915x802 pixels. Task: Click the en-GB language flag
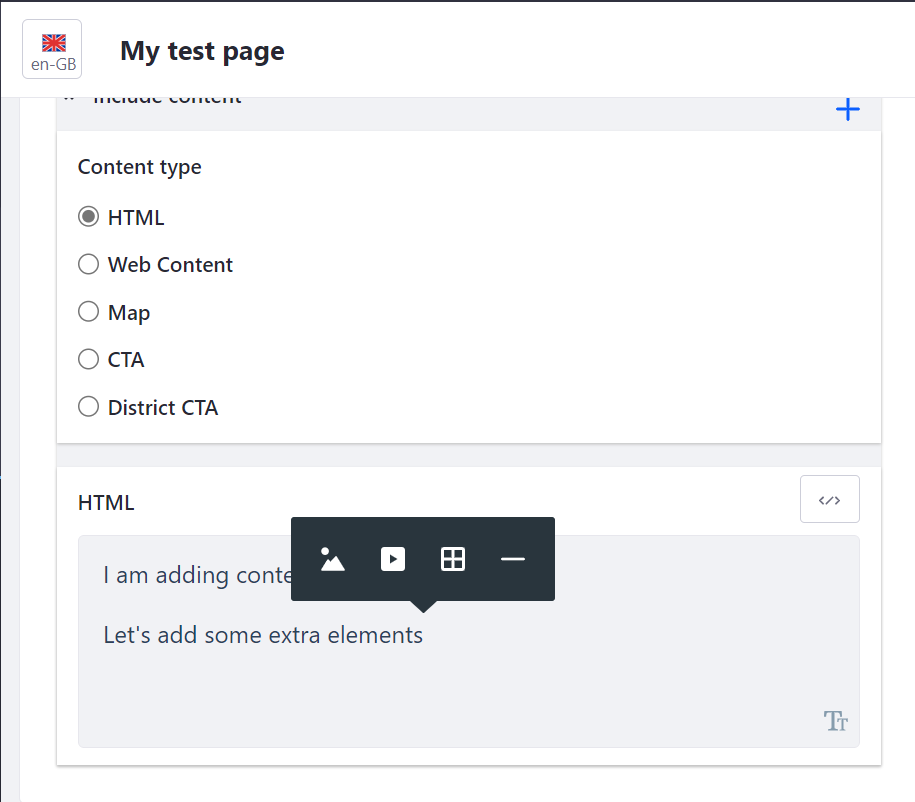[x=51, y=48]
